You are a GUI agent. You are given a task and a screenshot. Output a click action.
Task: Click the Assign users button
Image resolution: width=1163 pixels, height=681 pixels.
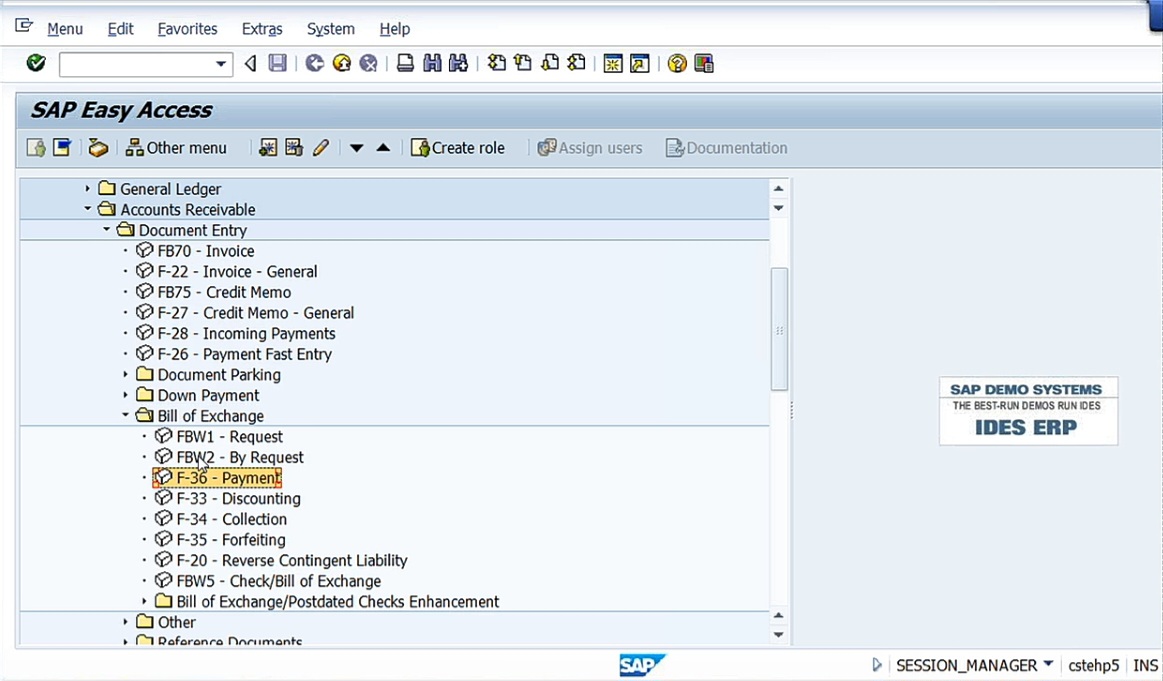tap(590, 148)
